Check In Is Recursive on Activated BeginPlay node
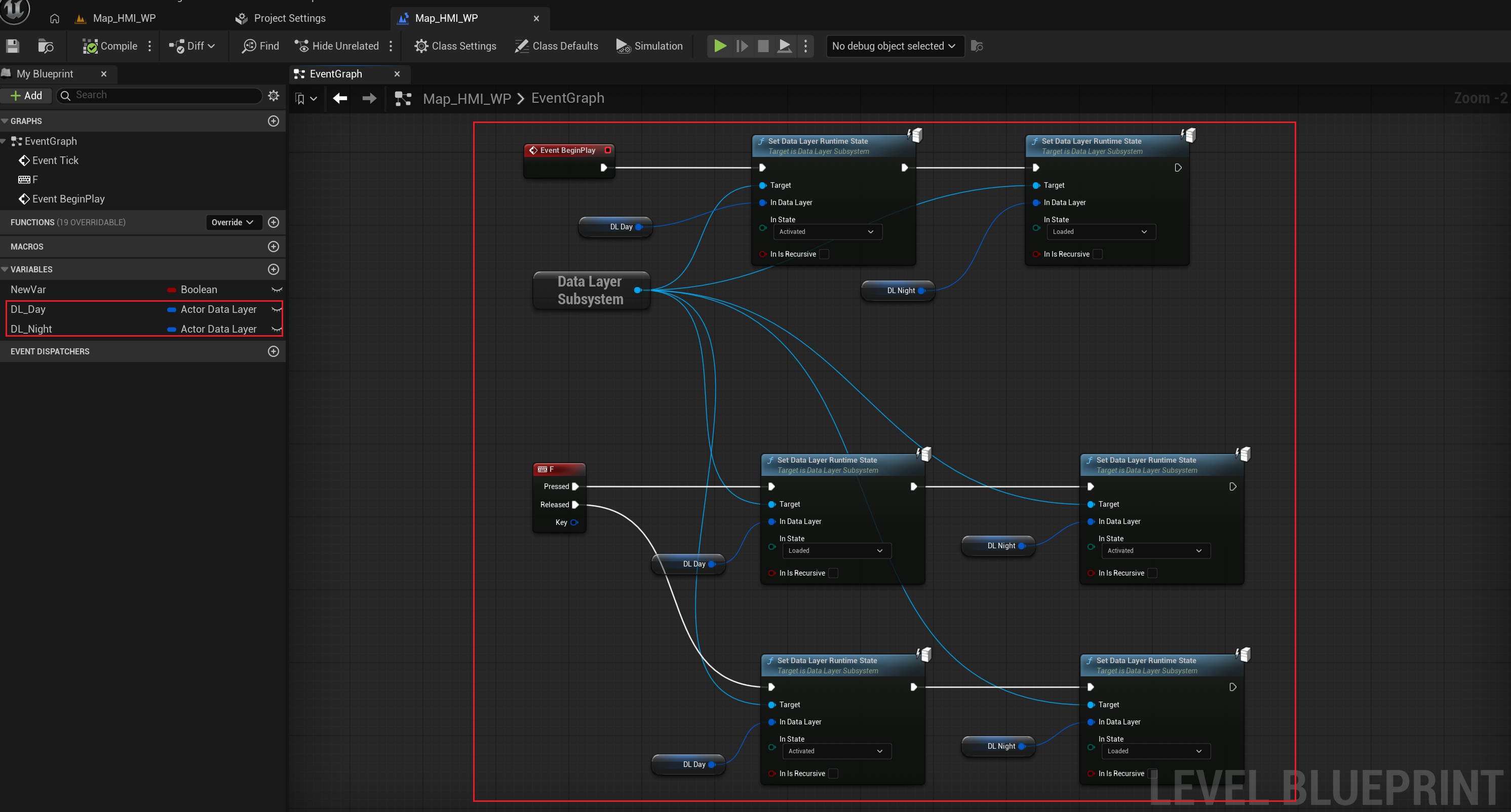 [824, 254]
